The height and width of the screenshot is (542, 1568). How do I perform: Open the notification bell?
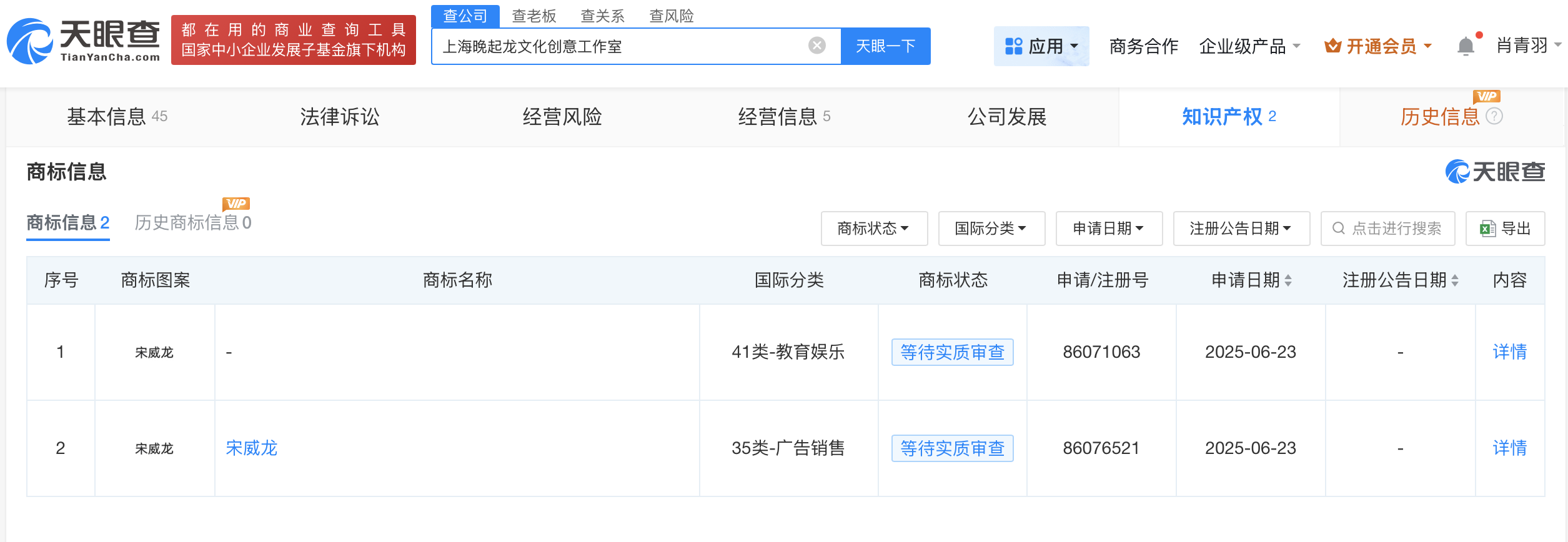pos(1466,46)
